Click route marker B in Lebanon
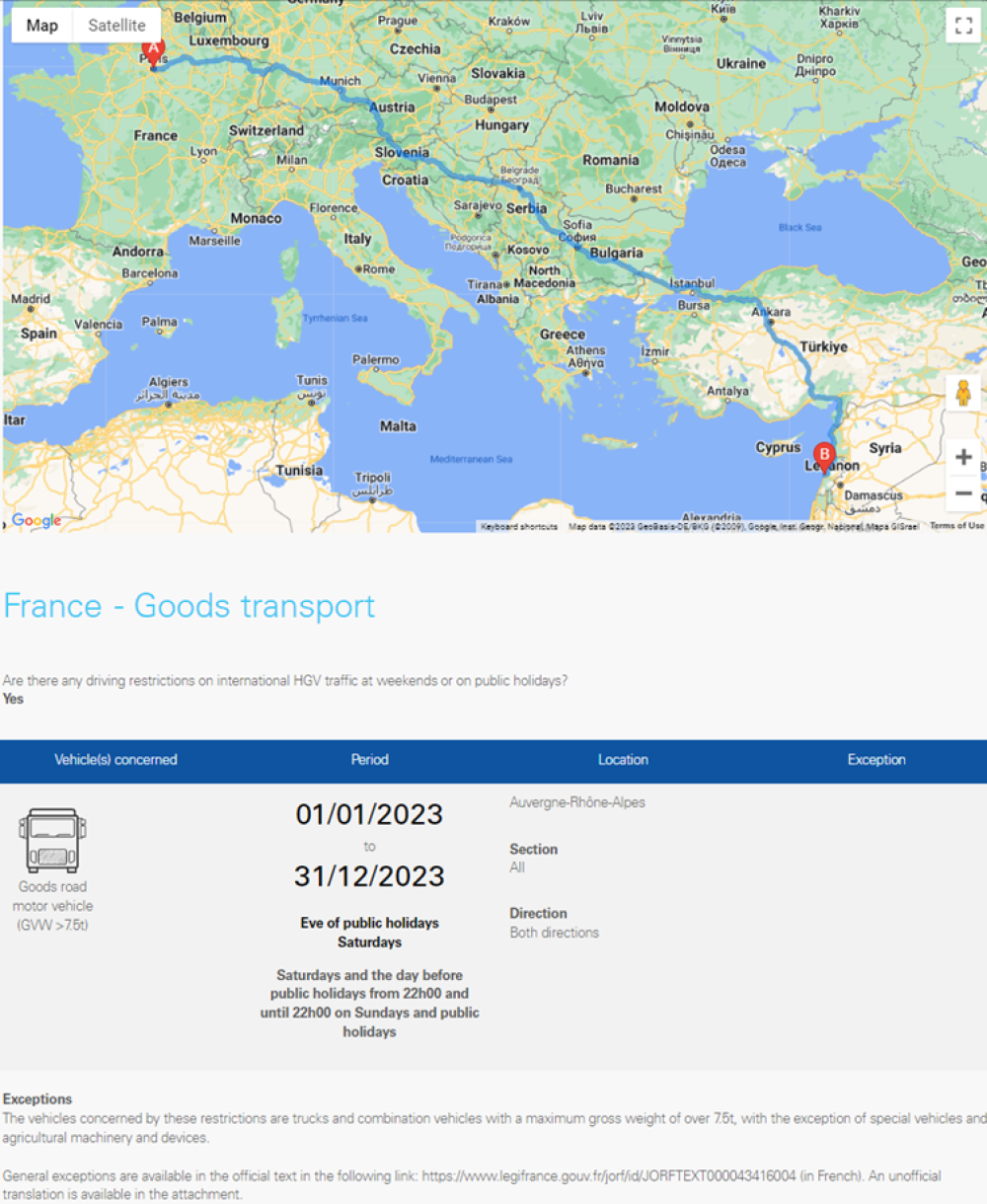The width and height of the screenshot is (987, 1204). [x=825, y=454]
